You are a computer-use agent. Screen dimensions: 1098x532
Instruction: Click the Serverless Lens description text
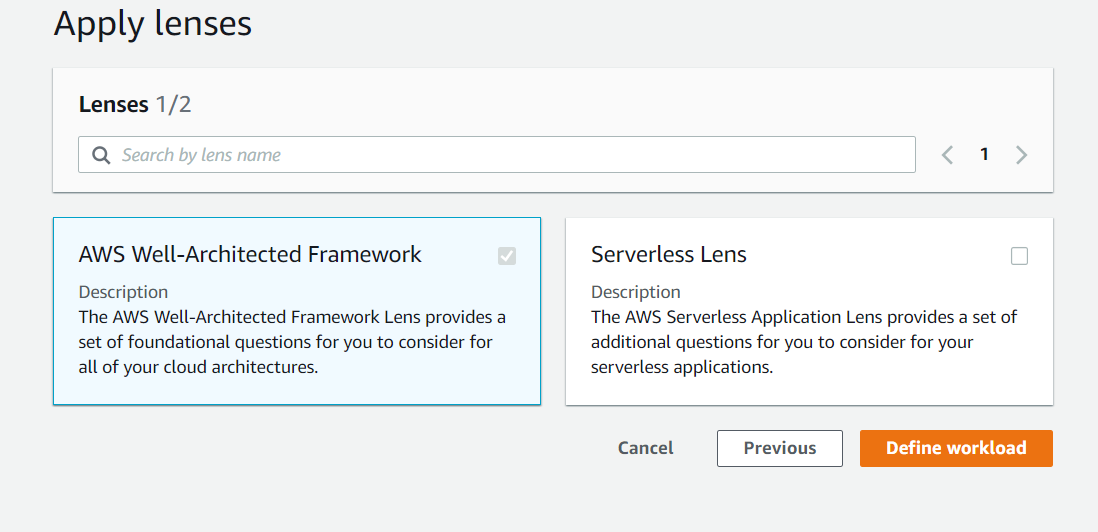pyautogui.click(x=804, y=342)
